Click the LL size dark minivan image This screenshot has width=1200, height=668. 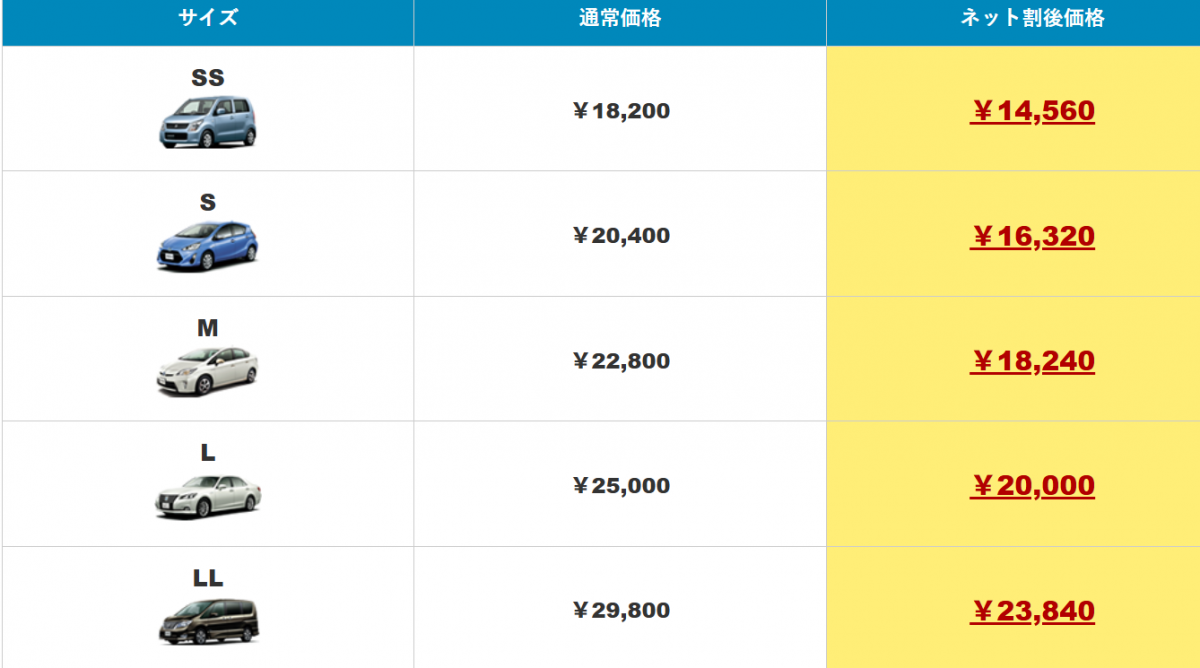[207, 621]
